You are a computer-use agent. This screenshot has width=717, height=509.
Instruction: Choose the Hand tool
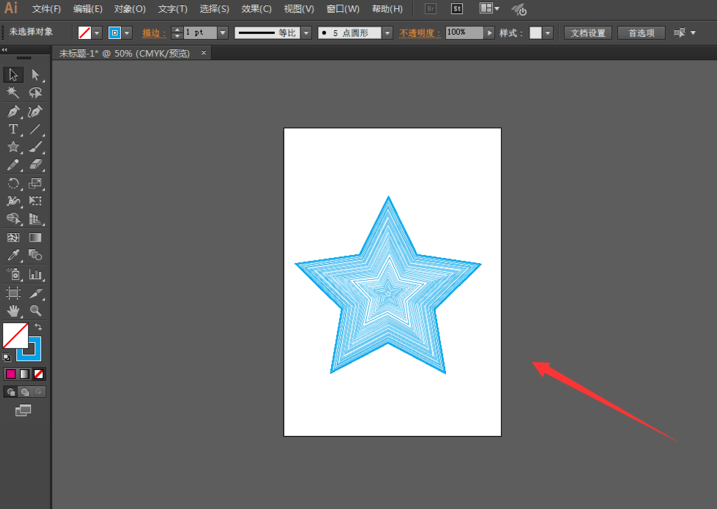(x=13, y=311)
